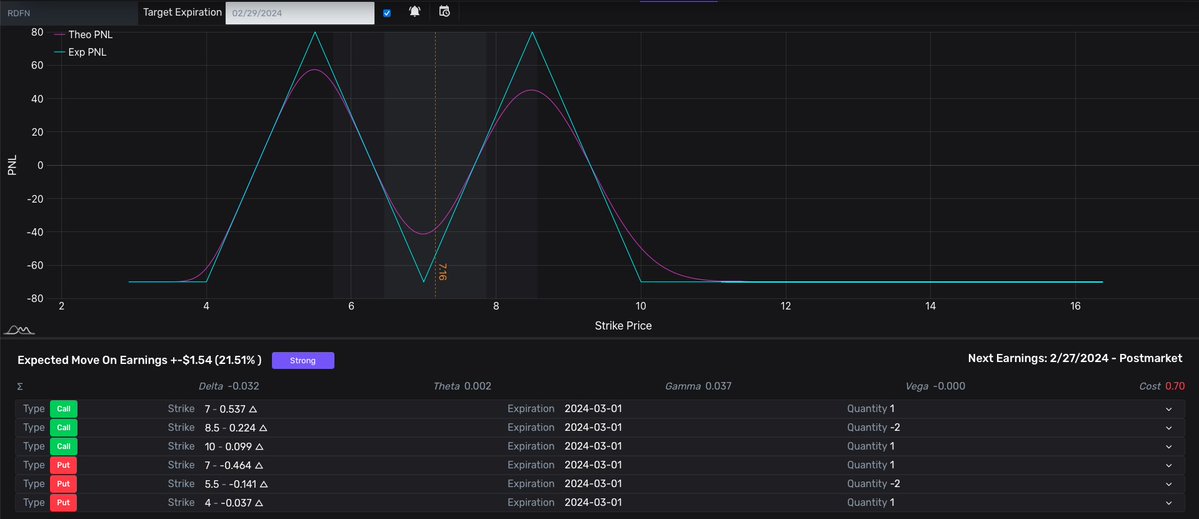The height and width of the screenshot is (519, 1199).
Task: Click Call badge on strike 8.5 row
Action: coord(63,428)
